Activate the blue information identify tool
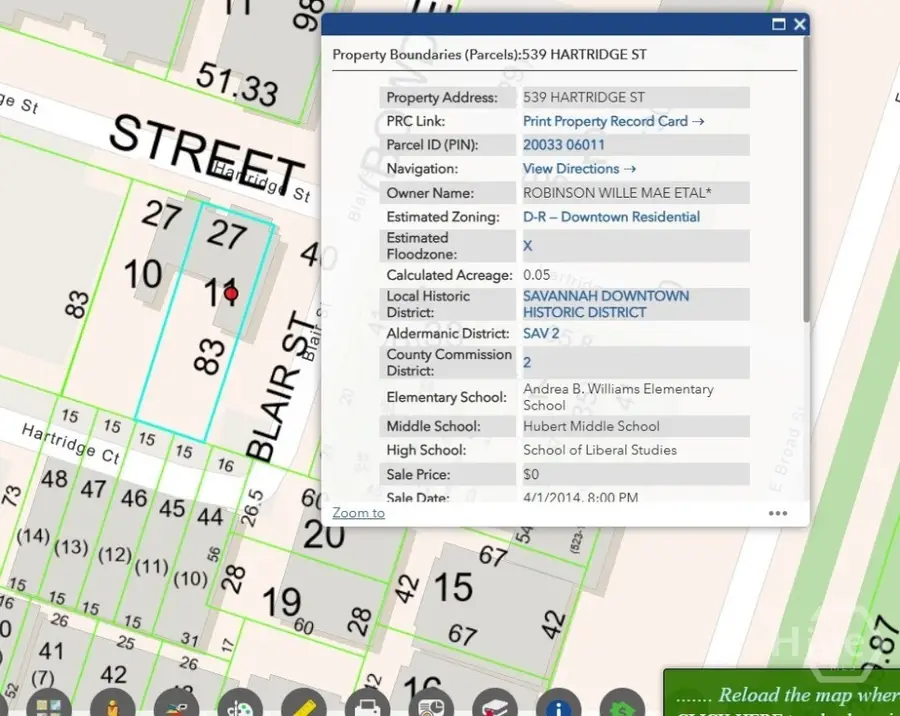 click(558, 705)
